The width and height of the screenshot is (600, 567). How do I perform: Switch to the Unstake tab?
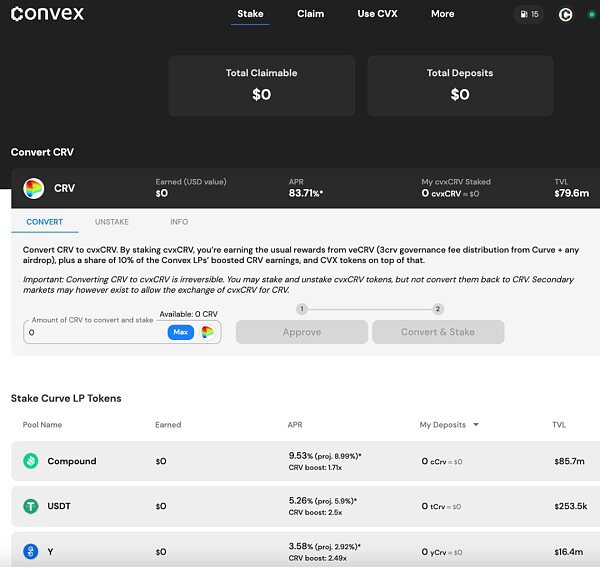(x=112, y=222)
